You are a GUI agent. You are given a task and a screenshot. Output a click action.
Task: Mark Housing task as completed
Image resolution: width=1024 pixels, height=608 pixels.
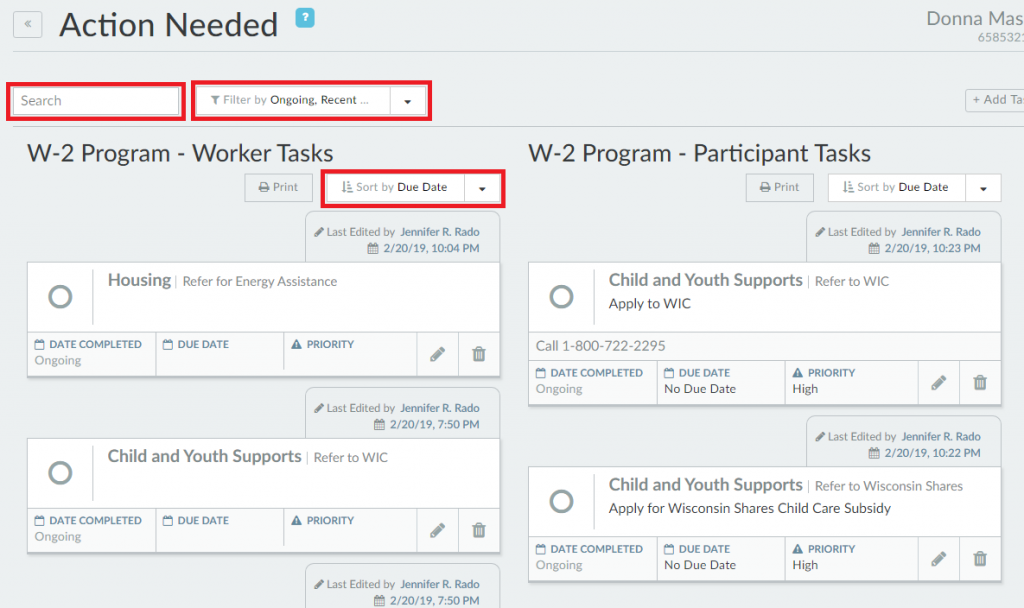click(60, 296)
